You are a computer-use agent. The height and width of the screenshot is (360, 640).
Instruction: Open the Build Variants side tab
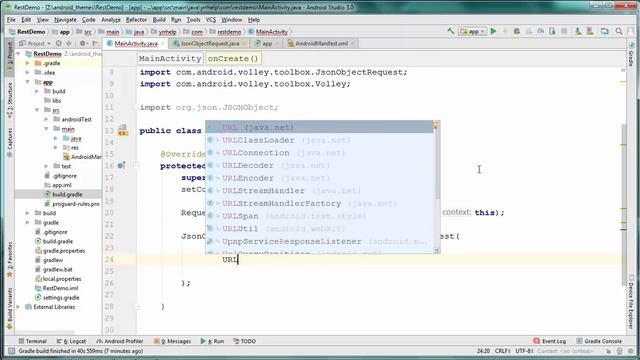(9, 309)
